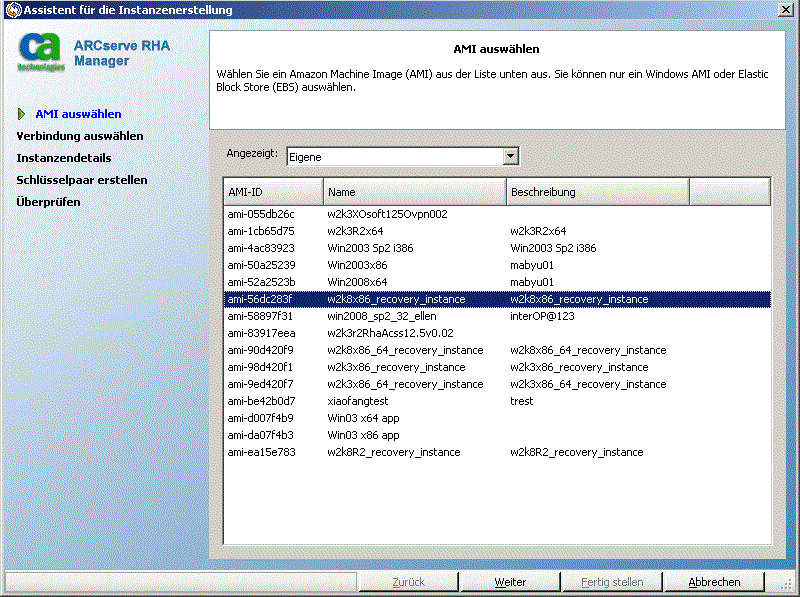The width and height of the screenshot is (800, 597).
Task: Click the CA Technologies logo
Action: pos(41,52)
